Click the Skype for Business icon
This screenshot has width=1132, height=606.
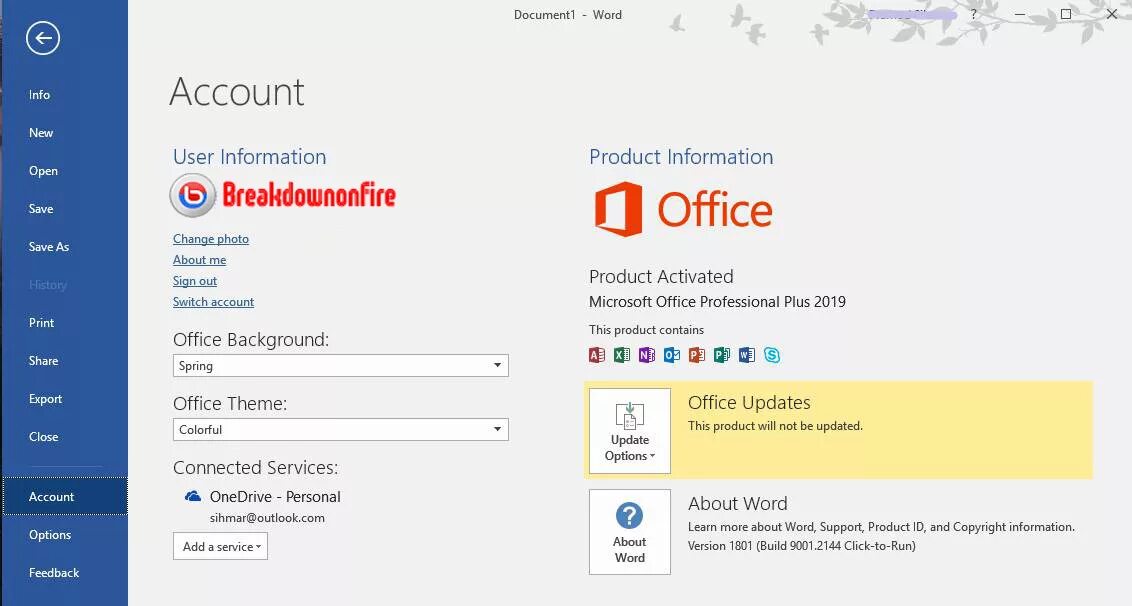click(772, 355)
